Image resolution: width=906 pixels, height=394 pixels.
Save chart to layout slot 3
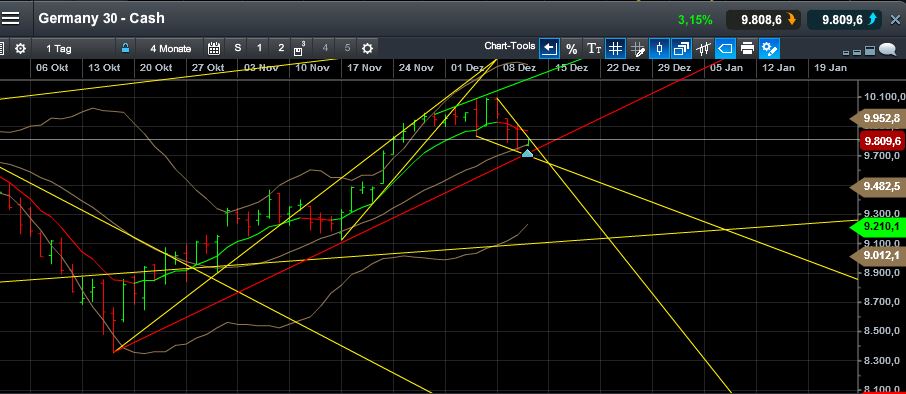click(299, 48)
